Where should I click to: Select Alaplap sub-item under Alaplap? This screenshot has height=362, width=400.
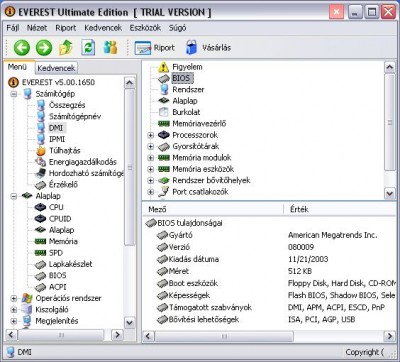(61, 230)
